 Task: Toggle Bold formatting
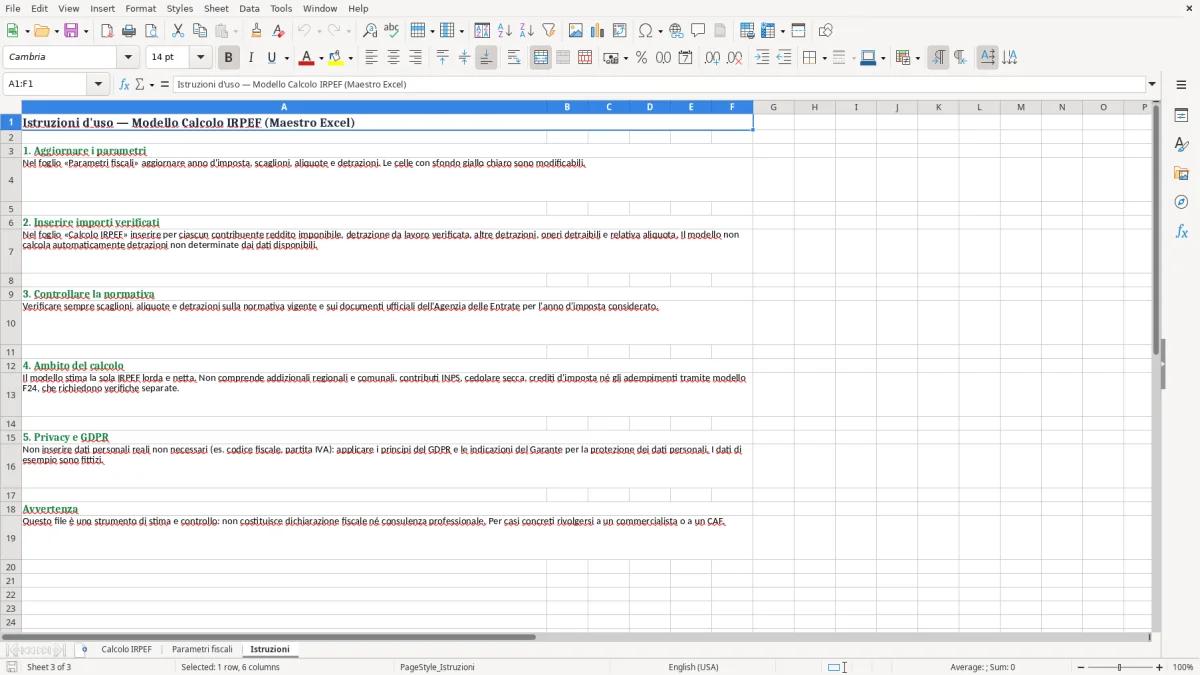tap(228, 58)
